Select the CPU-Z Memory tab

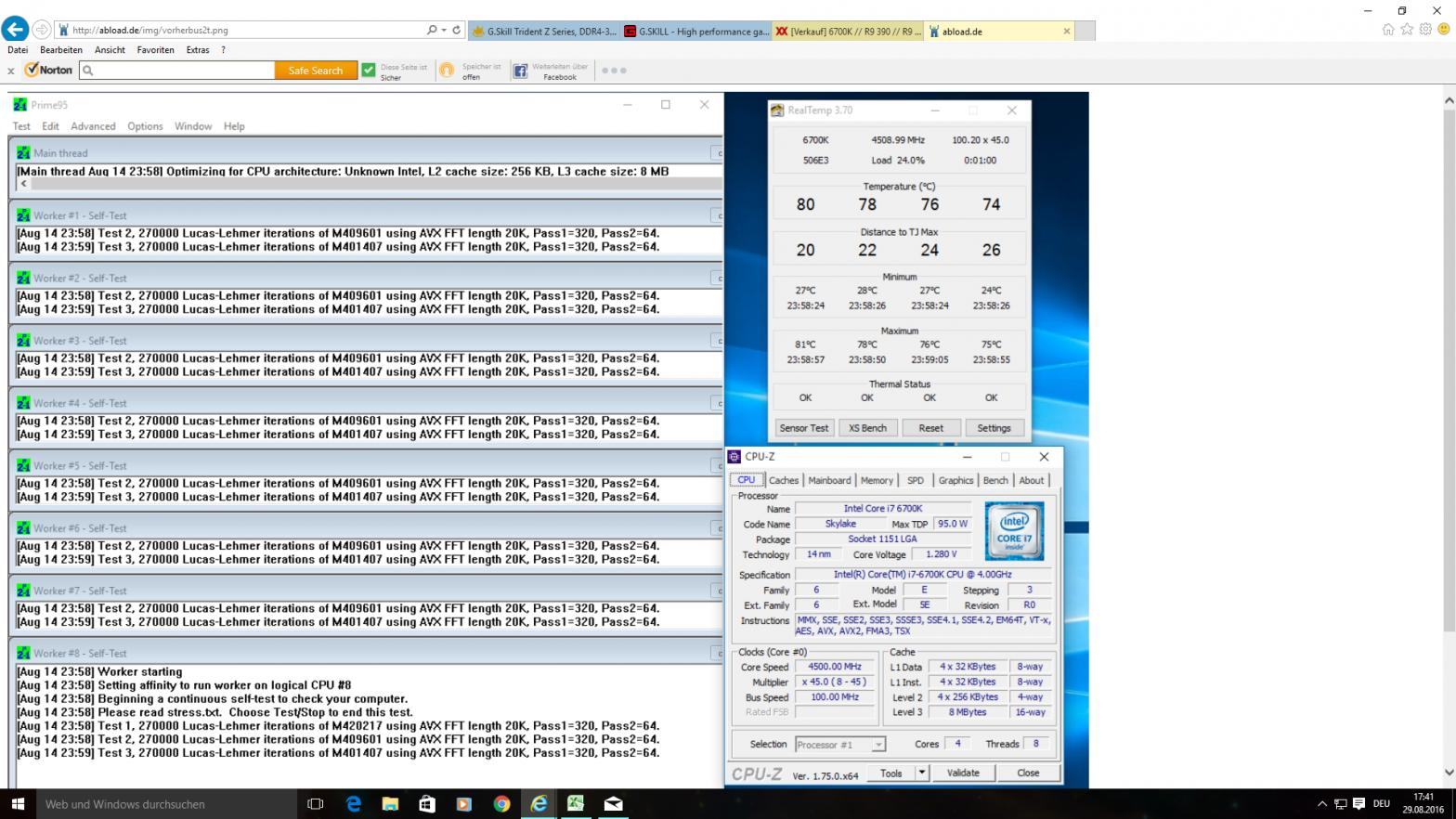tap(877, 480)
